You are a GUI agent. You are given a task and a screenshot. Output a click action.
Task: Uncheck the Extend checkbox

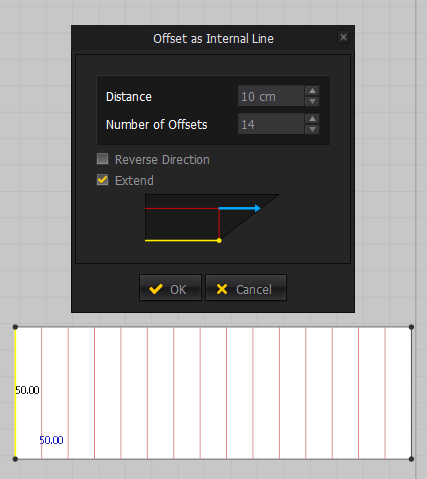point(102,180)
